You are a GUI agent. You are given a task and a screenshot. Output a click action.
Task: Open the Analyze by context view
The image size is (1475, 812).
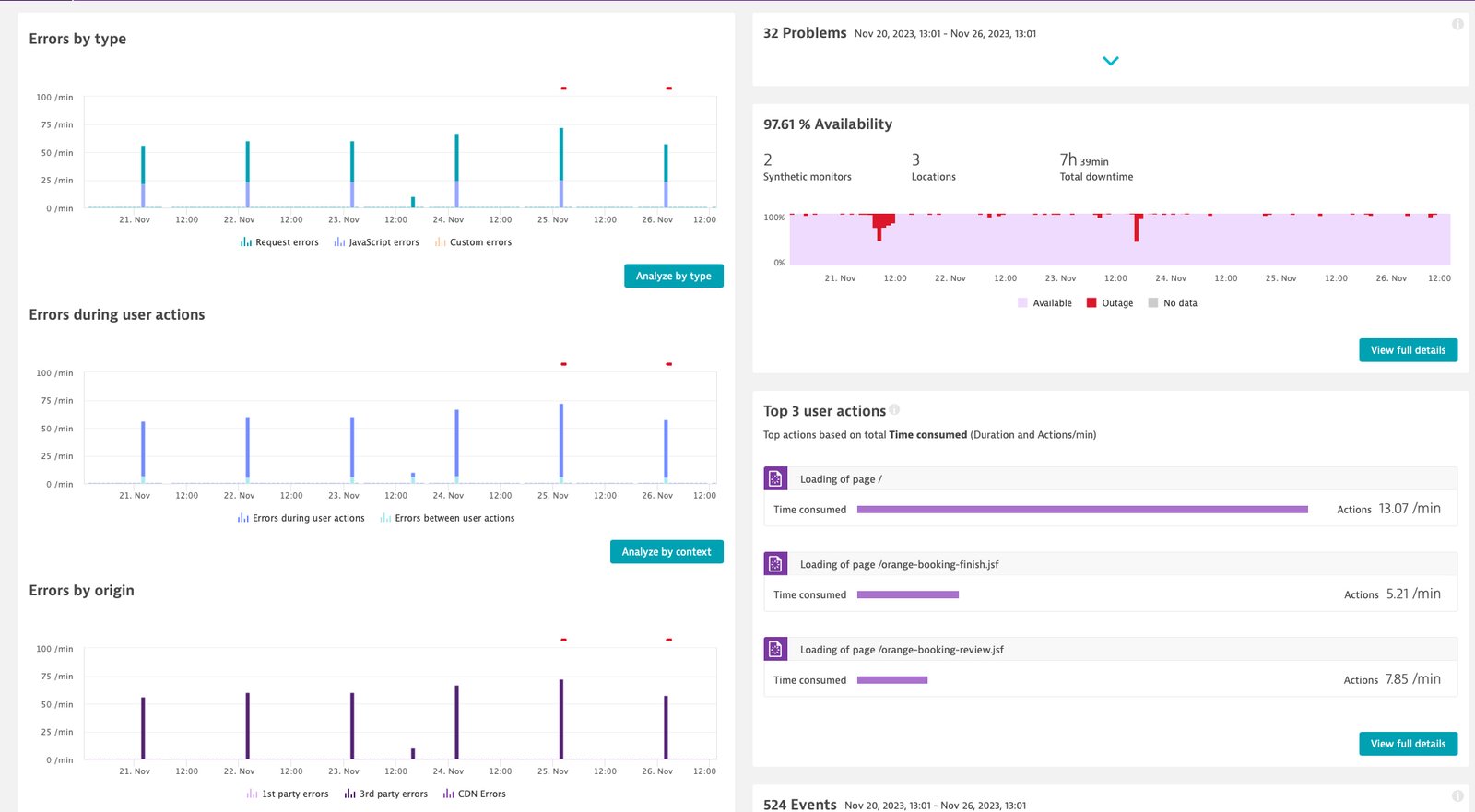[x=667, y=551]
